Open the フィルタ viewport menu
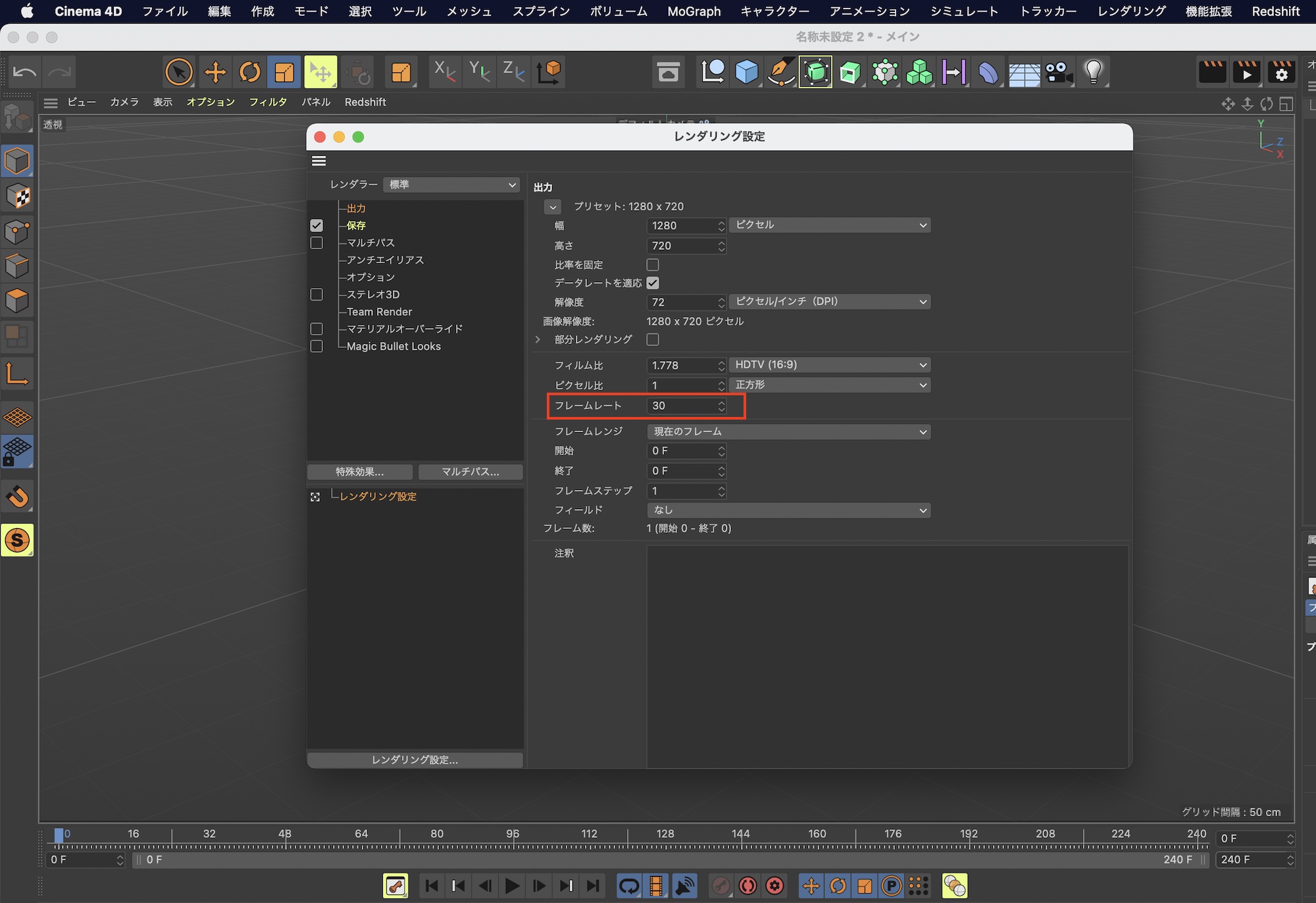 (x=268, y=102)
